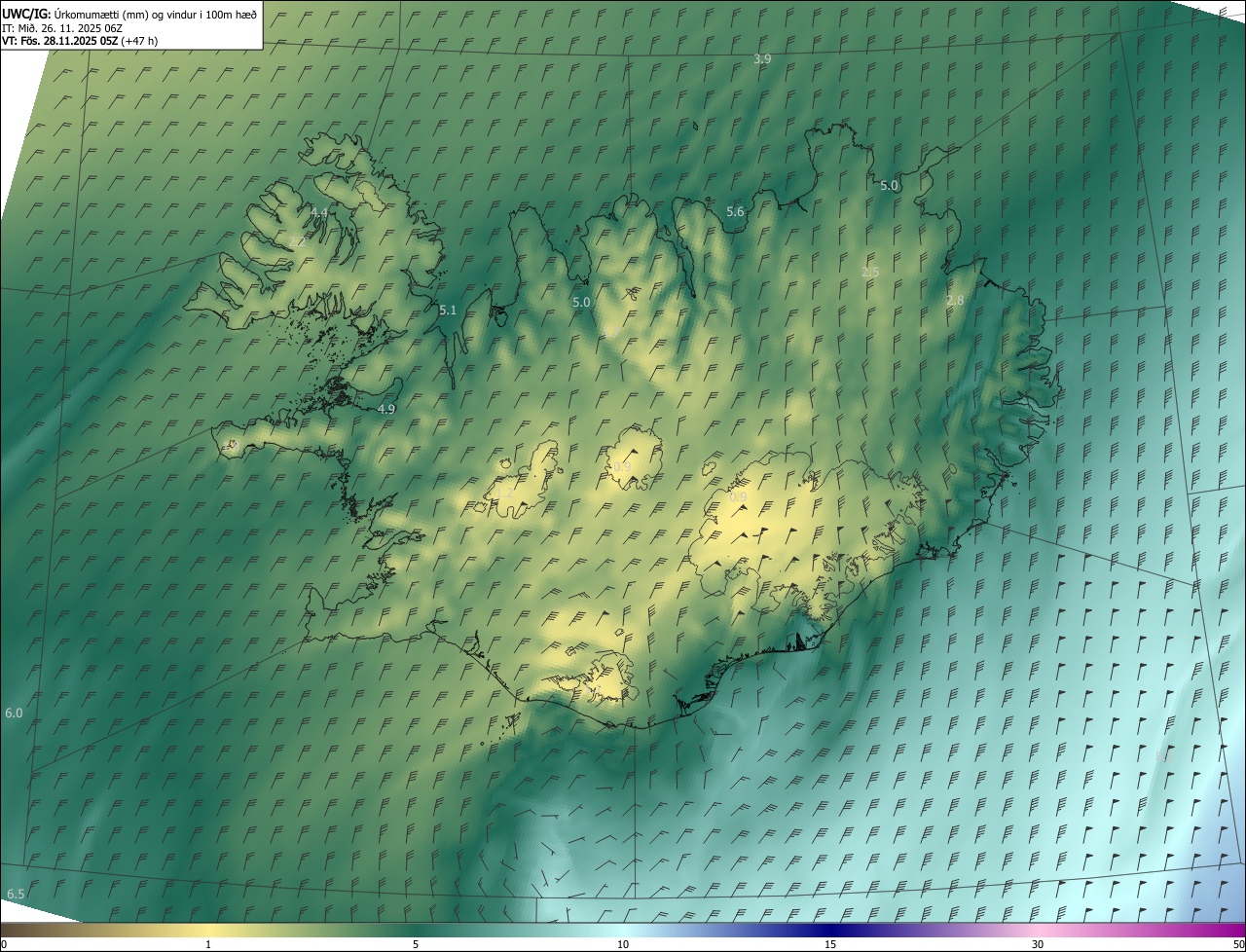
Task: Click the map title 'Úrkomumætti (mm) og vindur í 100m hæð'
Action: click(x=156, y=14)
